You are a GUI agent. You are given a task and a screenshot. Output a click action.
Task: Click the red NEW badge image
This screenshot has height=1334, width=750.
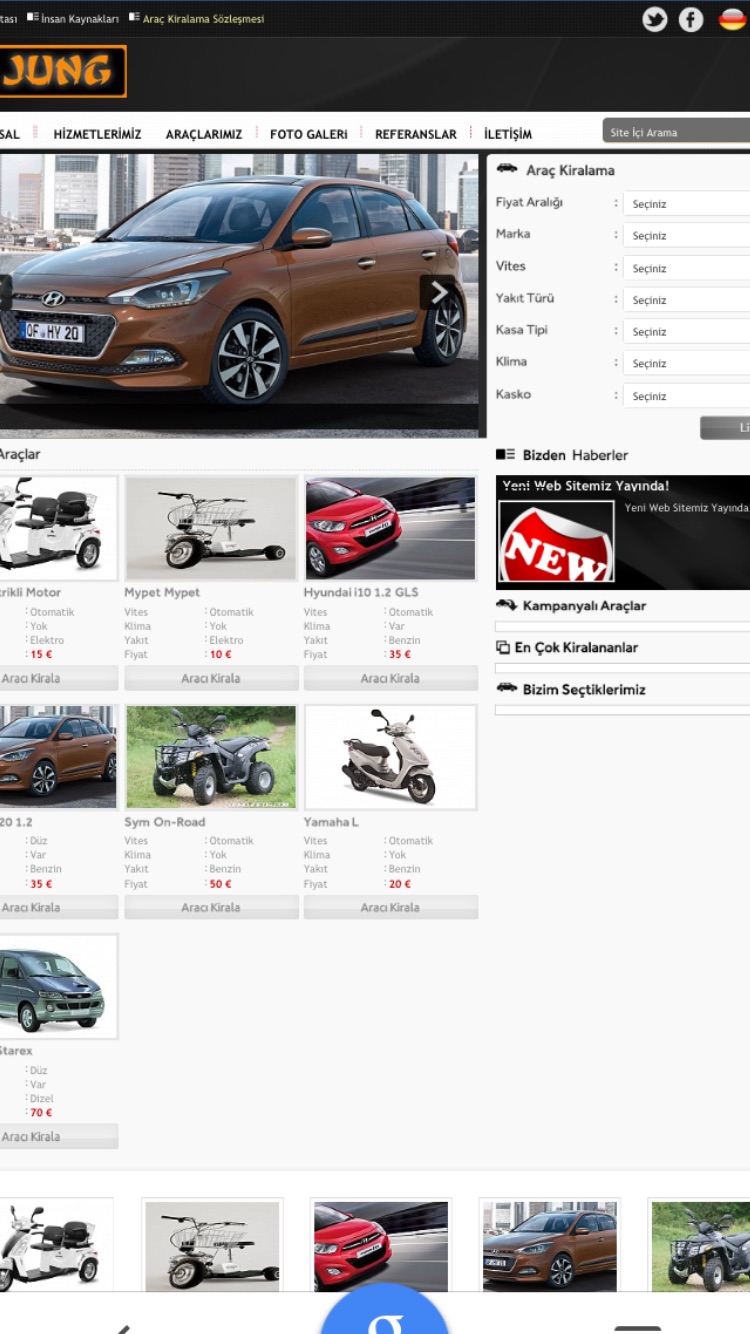click(556, 541)
